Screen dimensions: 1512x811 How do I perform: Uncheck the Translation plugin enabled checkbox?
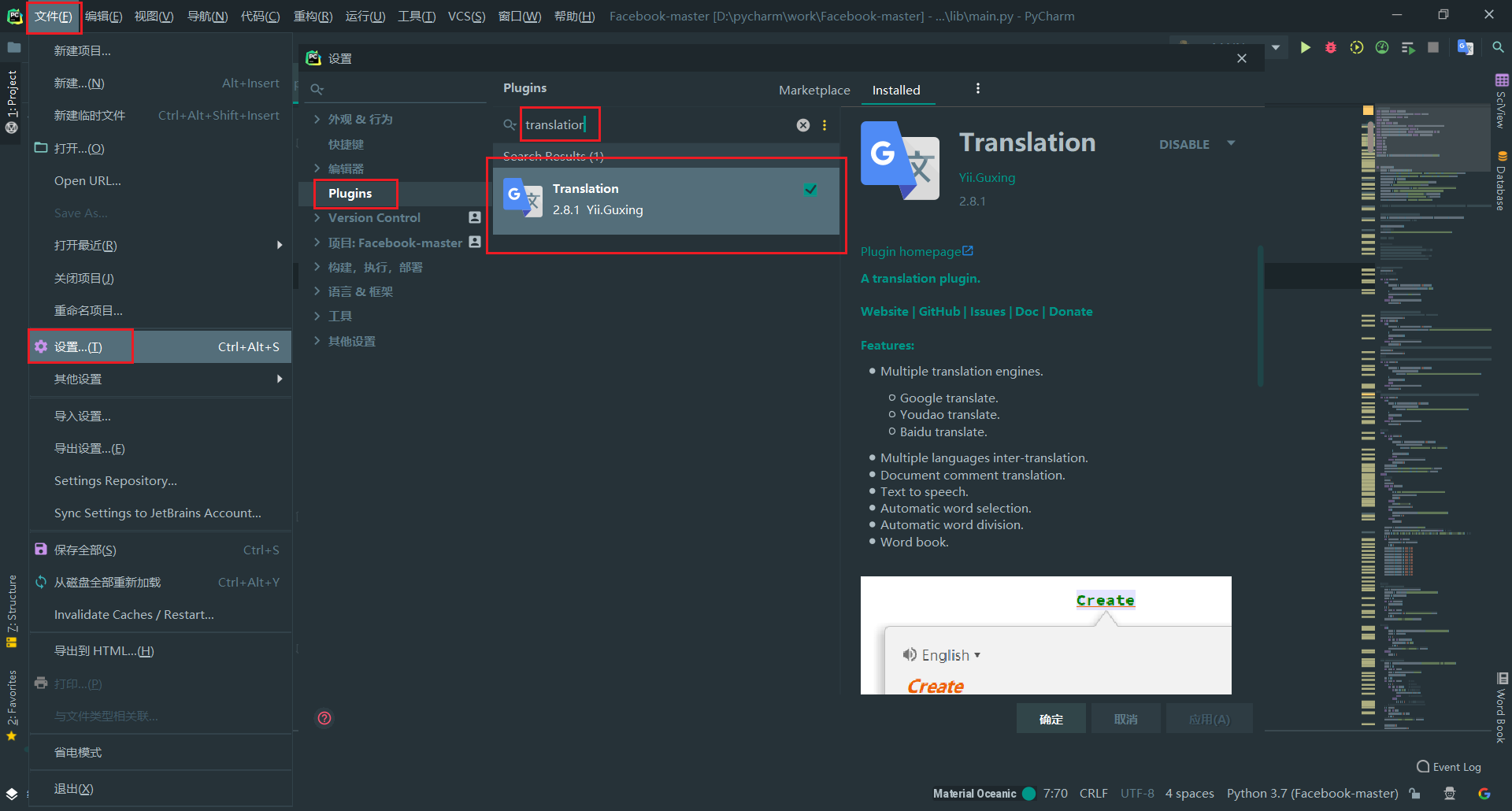click(x=810, y=189)
